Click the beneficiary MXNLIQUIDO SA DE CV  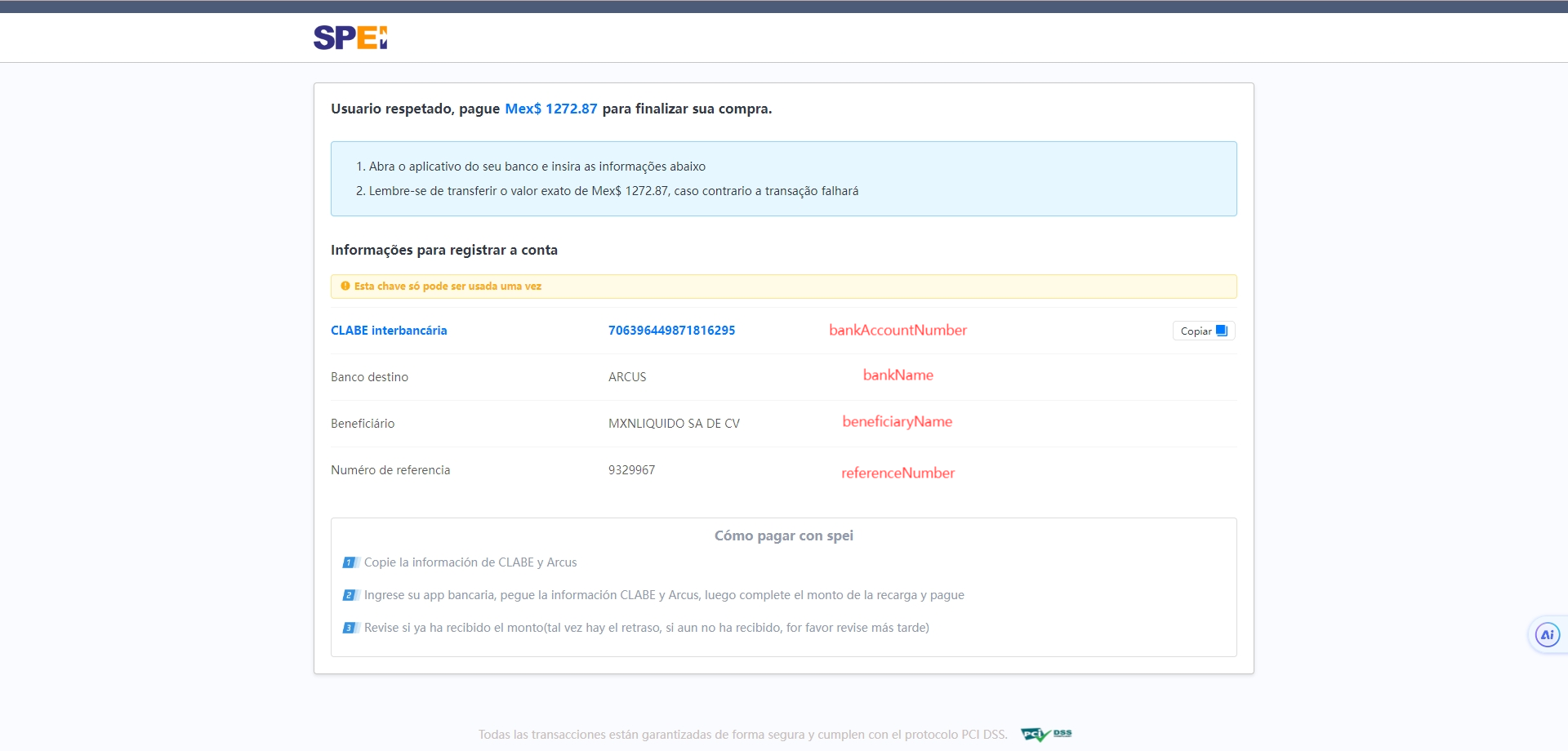[674, 424]
